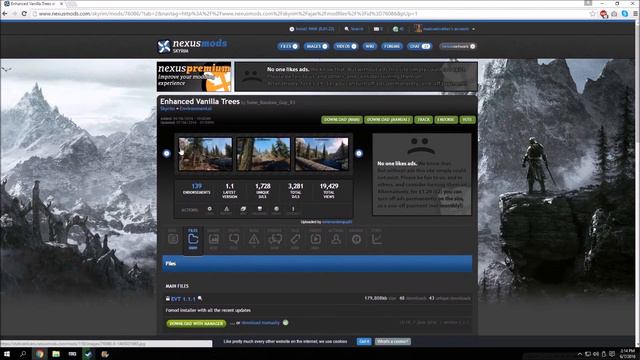Open the Environmental category link
The height and width of the screenshot is (360, 640).
point(196,109)
